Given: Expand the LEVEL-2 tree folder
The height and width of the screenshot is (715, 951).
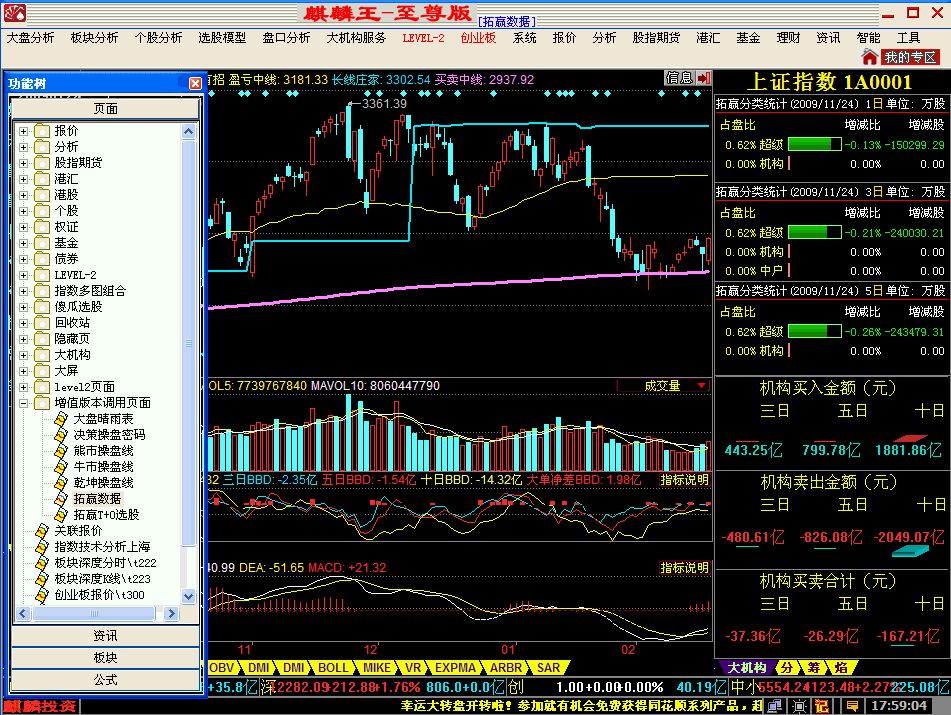Looking at the screenshot, I should pyautogui.click(x=24, y=275).
